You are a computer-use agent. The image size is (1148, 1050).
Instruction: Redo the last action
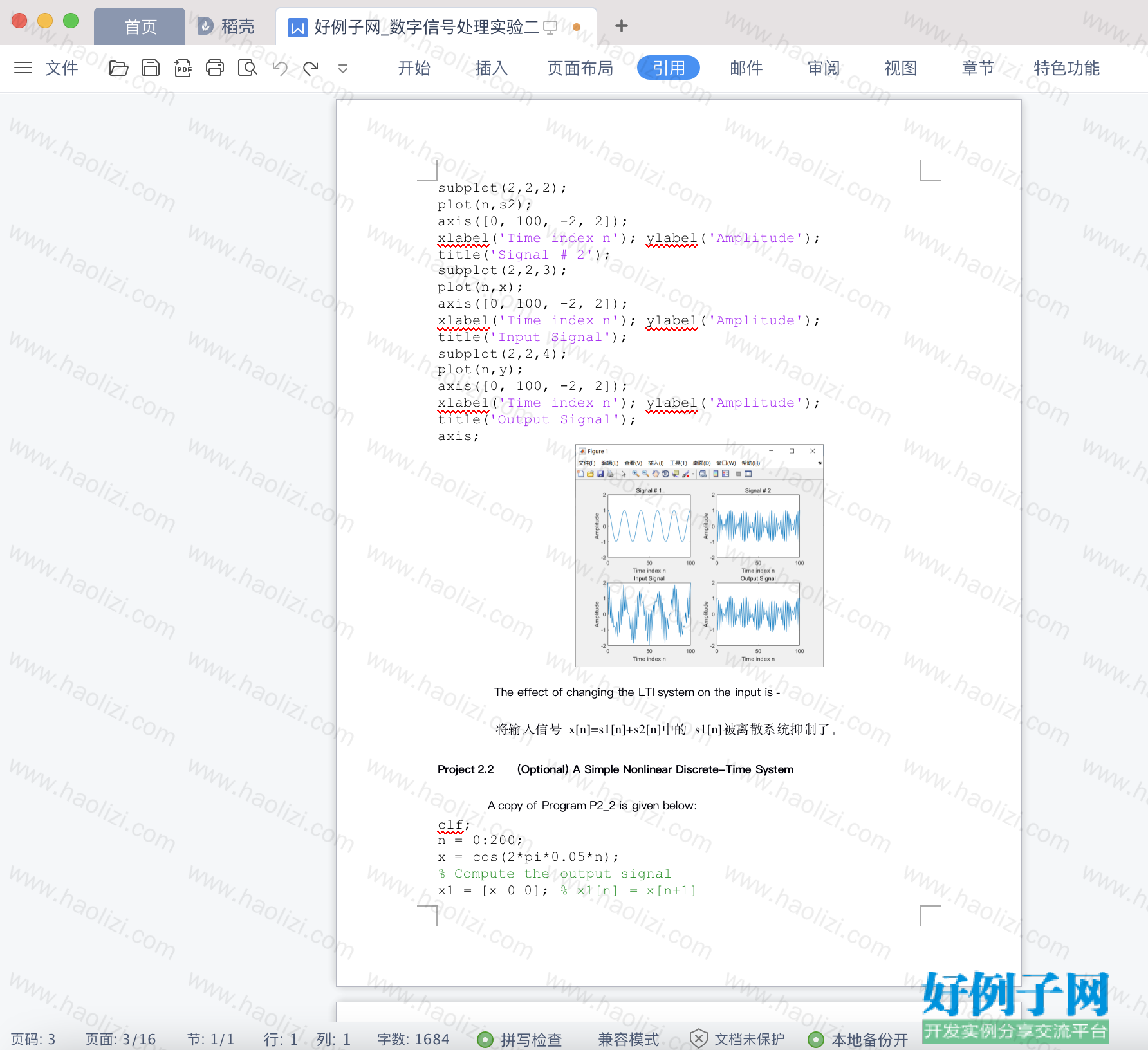[311, 68]
